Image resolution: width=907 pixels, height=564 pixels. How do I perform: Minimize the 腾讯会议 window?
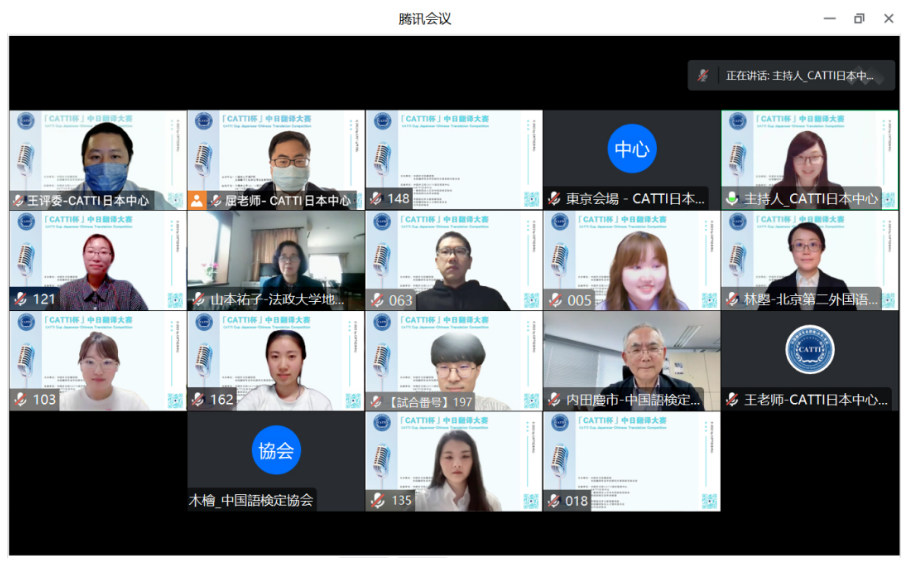click(x=829, y=19)
